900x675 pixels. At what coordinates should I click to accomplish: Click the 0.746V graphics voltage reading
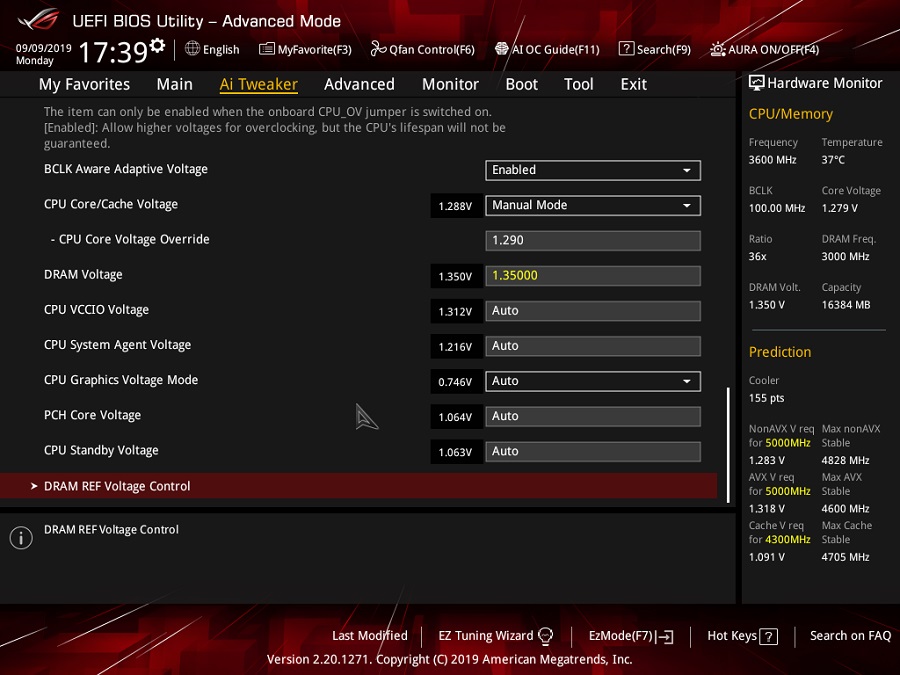coord(455,382)
